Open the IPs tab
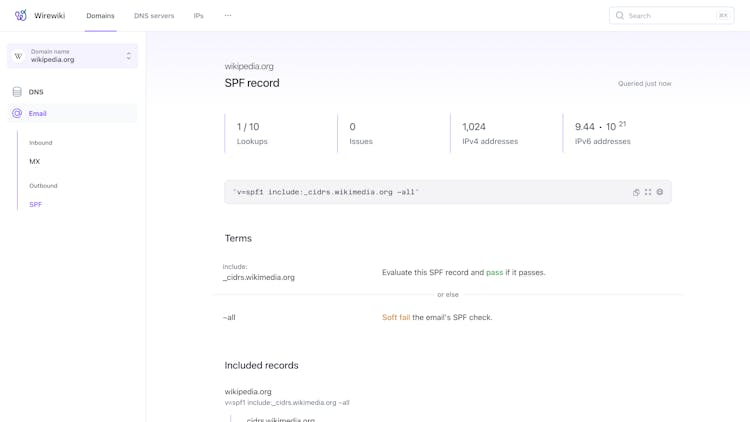 (199, 16)
